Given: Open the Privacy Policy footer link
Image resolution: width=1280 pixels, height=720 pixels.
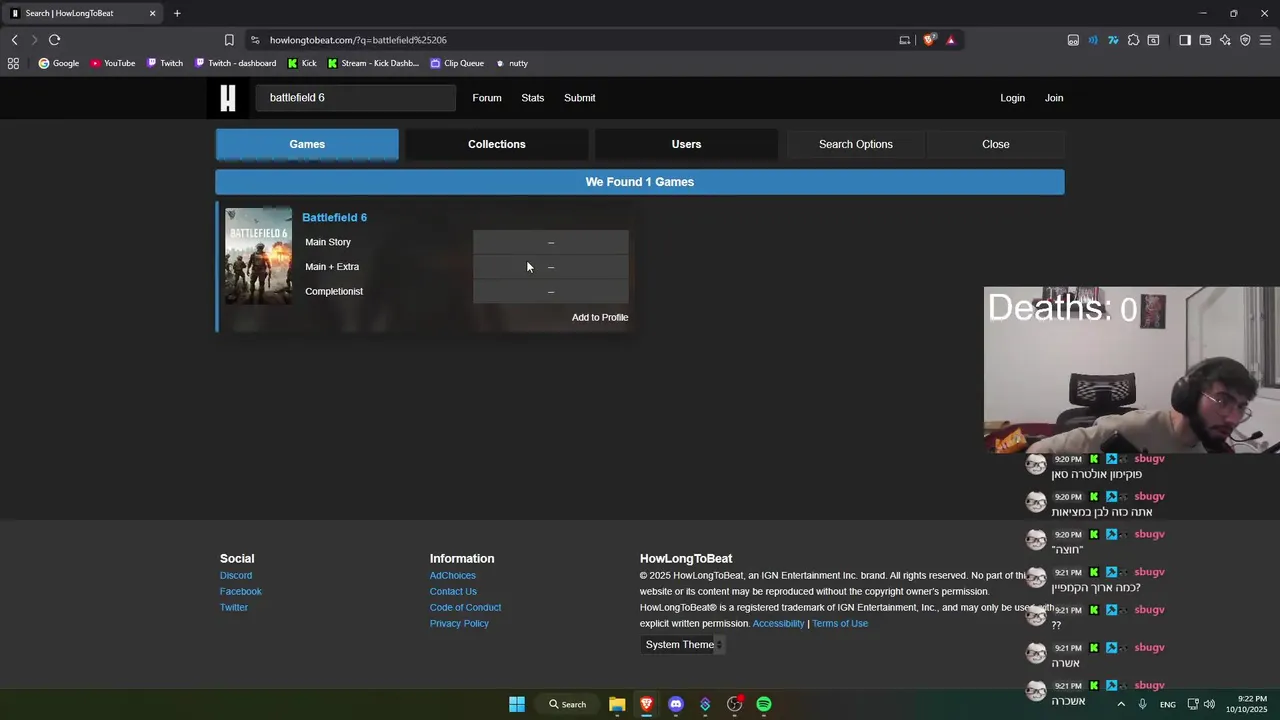Looking at the screenshot, I should 459,624.
